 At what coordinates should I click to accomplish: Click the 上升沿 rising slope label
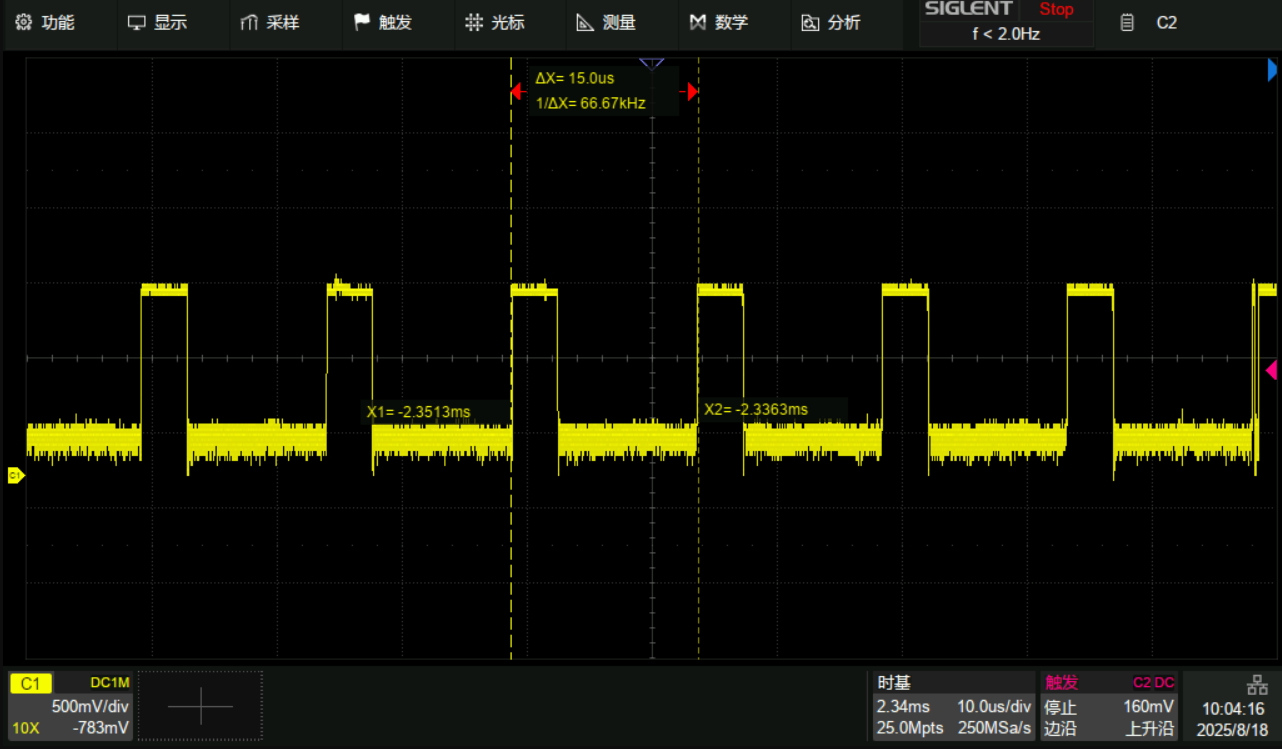[x=1150, y=728]
